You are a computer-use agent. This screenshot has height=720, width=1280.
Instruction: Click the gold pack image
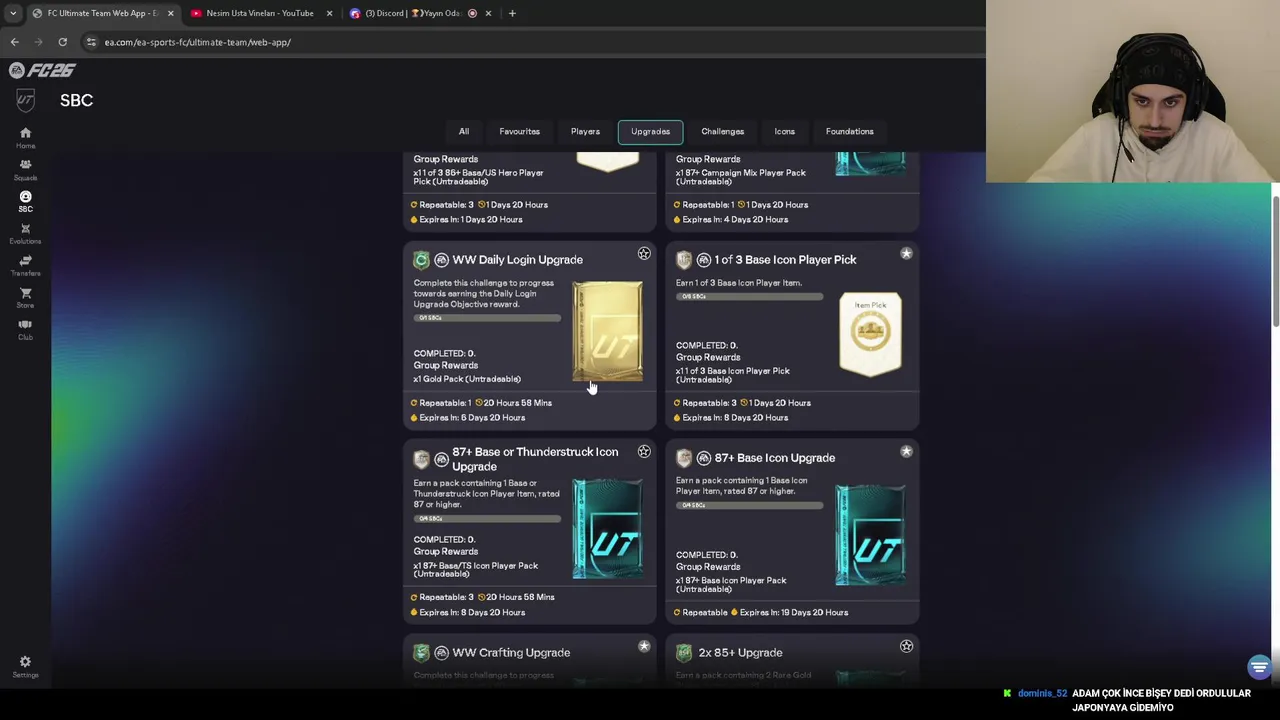click(x=608, y=331)
